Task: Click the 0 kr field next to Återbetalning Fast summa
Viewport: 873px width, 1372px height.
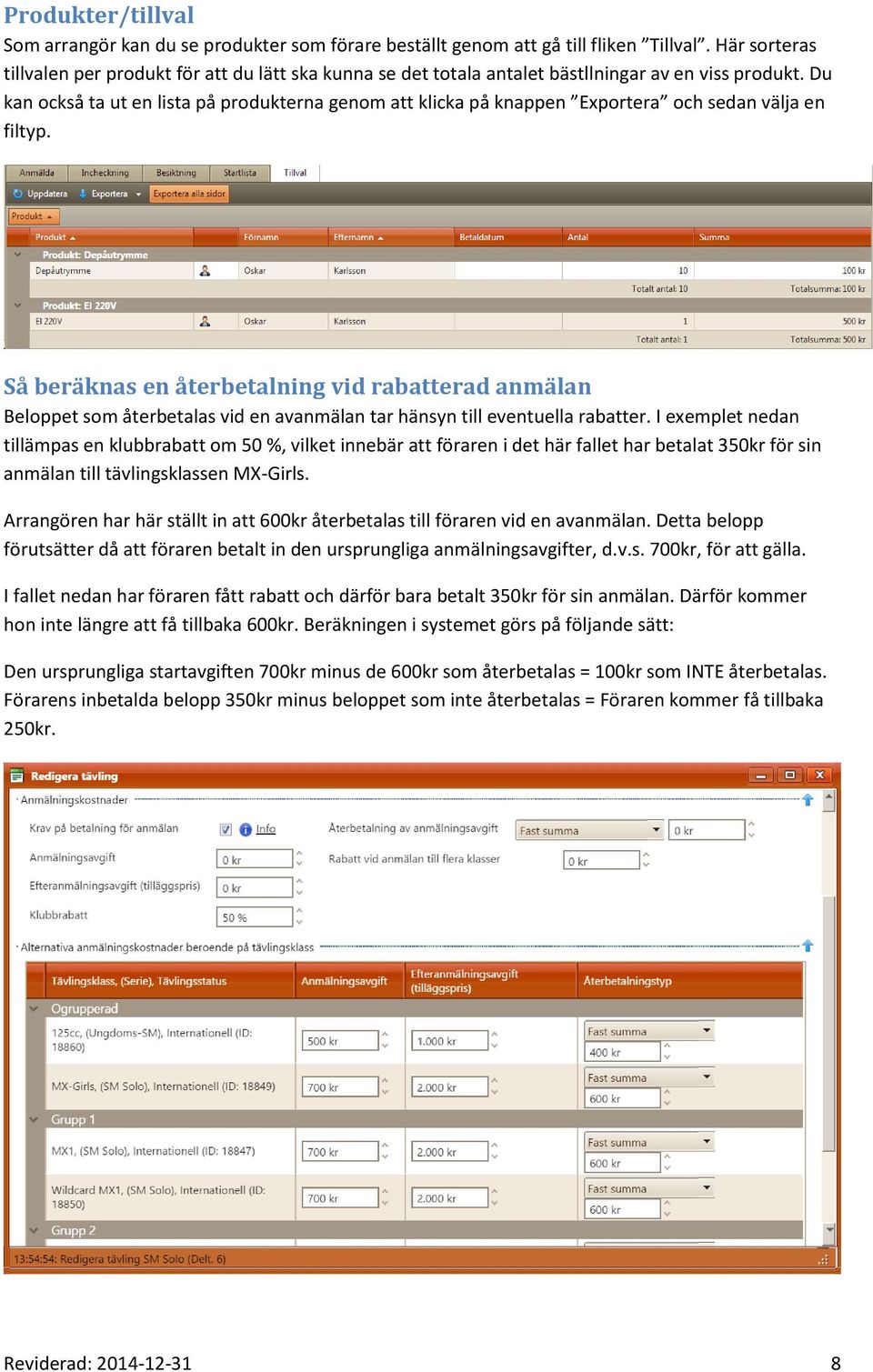Action: (707, 830)
